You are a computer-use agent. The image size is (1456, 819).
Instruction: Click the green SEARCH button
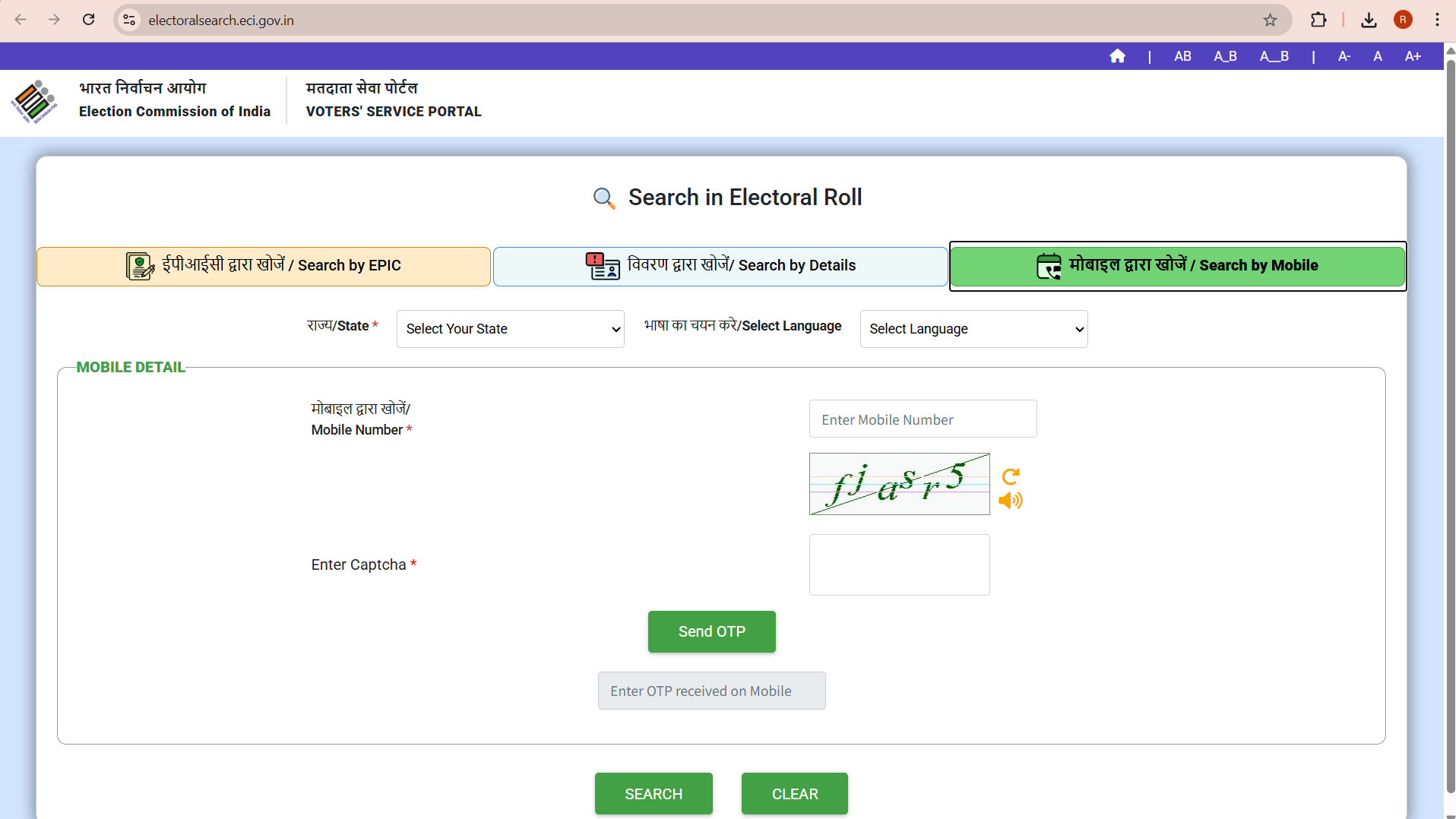[654, 794]
